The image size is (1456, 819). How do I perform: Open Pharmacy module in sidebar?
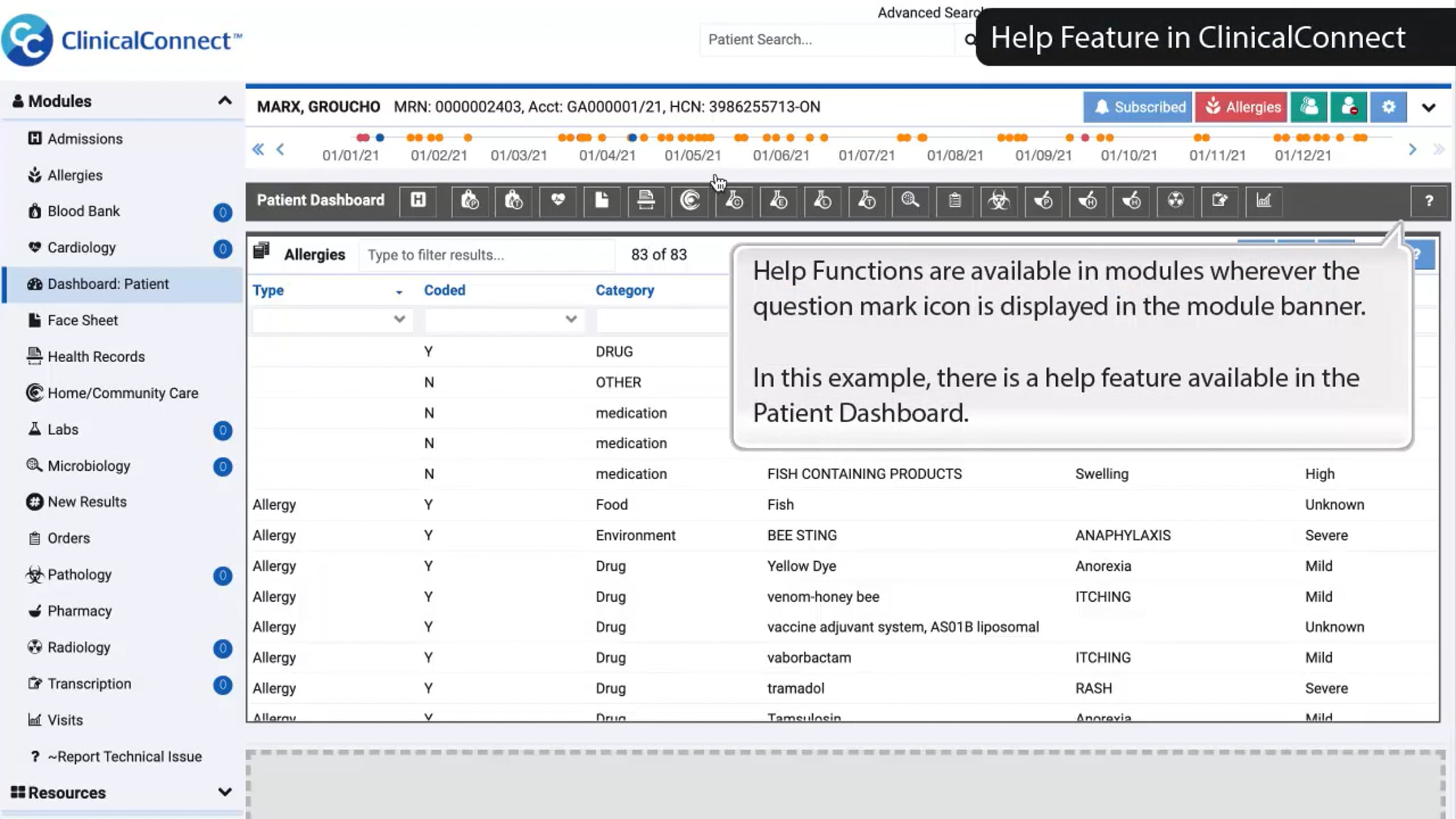pyautogui.click(x=123, y=611)
